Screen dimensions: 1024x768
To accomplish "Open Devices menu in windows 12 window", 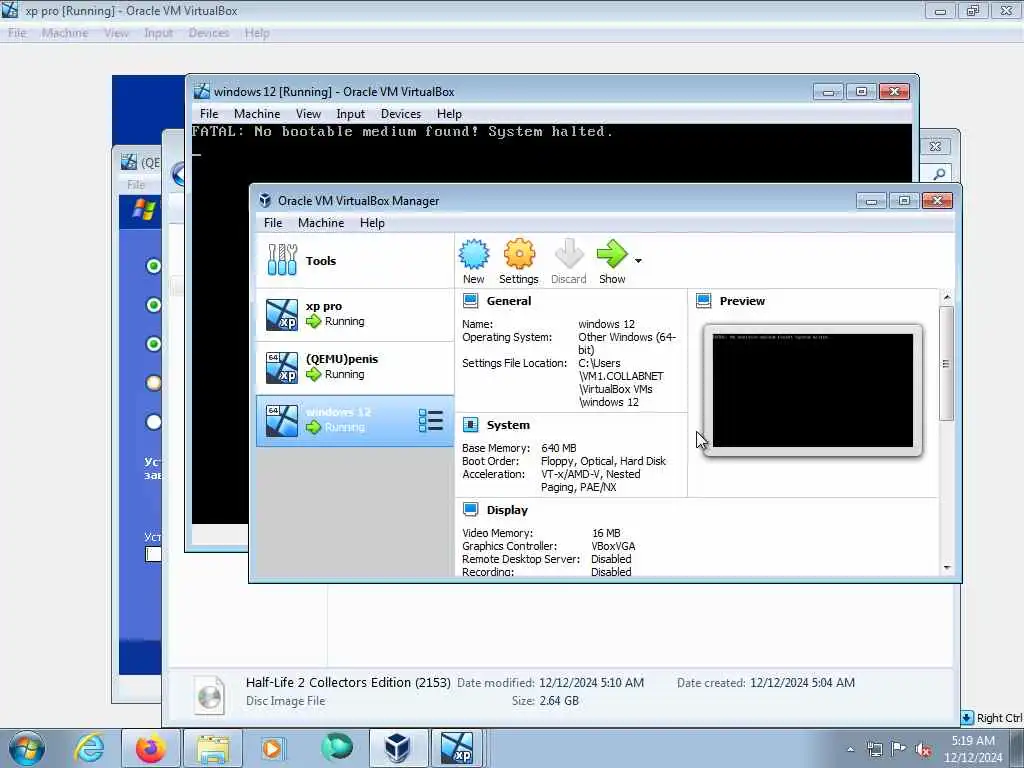I will pyautogui.click(x=401, y=114).
